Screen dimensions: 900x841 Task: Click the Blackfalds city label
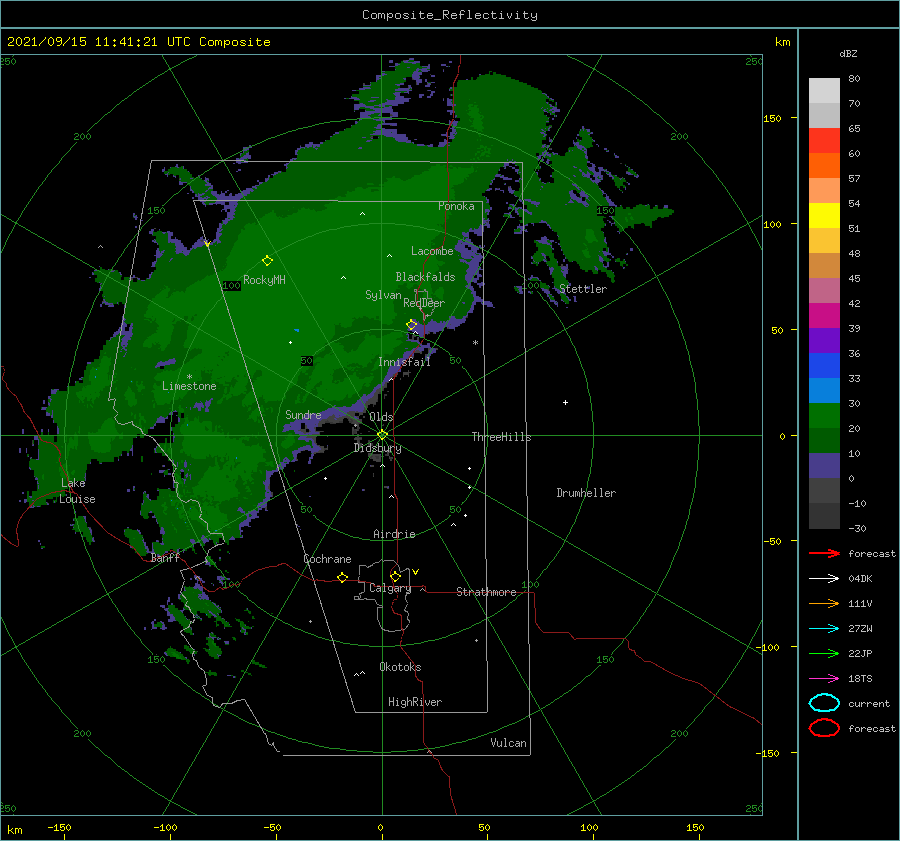pyautogui.click(x=425, y=277)
